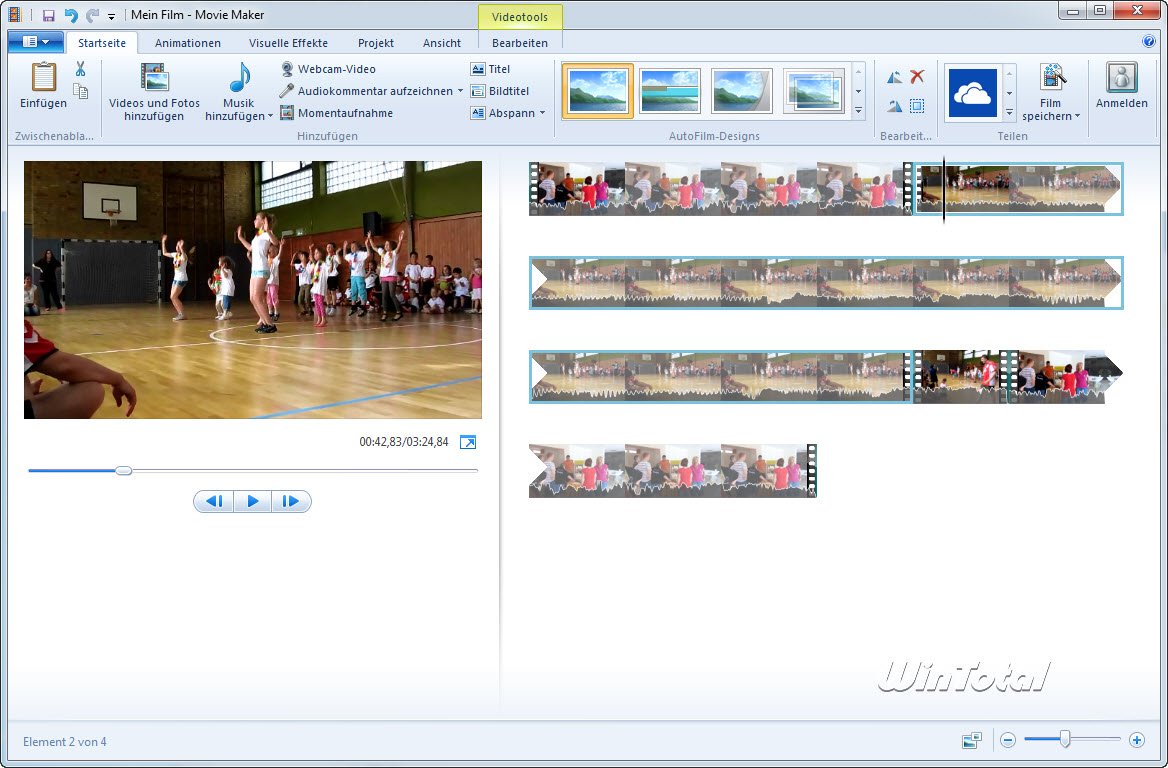Screen dimensions: 1168x768
Task: Add a Titel to the movie
Action: 491,69
